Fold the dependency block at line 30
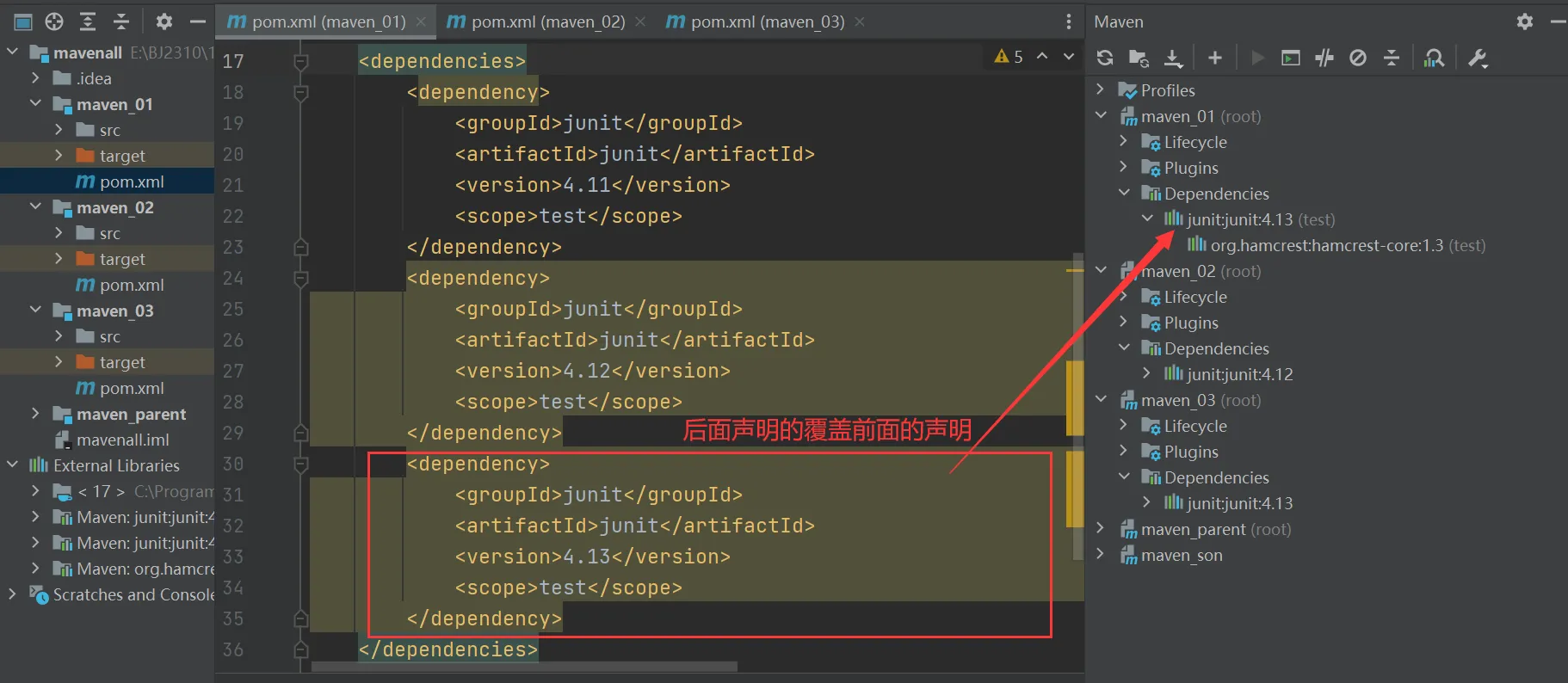Image resolution: width=1568 pixels, height=683 pixels. [x=301, y=464]
